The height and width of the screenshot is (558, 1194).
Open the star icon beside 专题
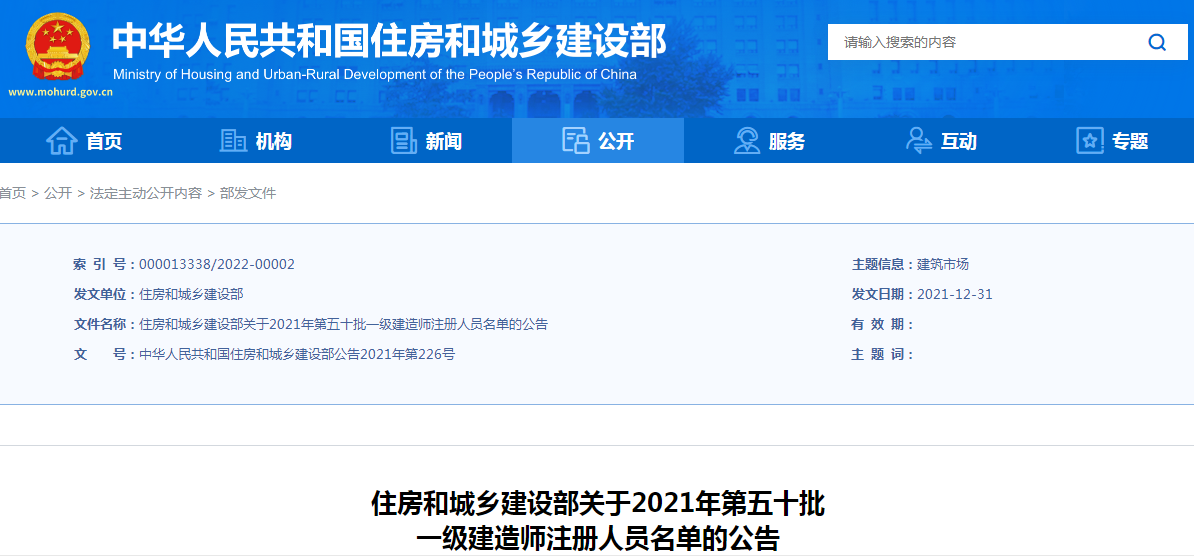1089,141
